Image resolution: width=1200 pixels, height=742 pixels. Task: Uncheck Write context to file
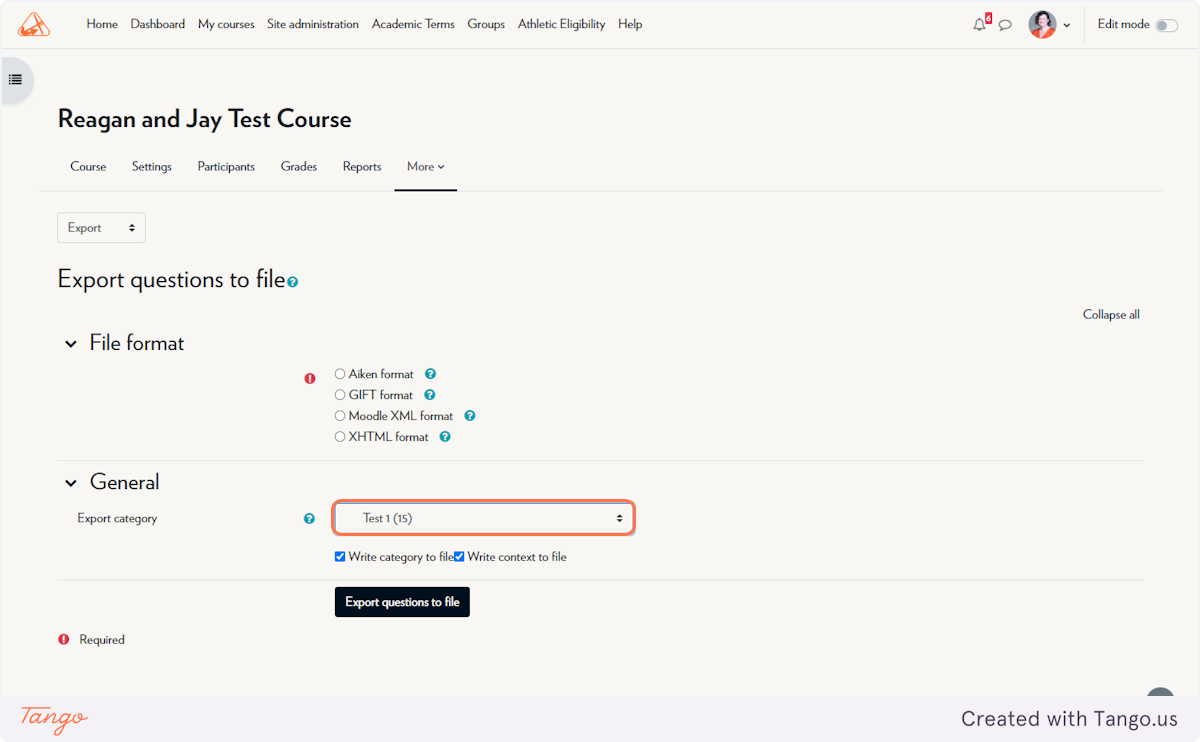[x=459, y=557]
